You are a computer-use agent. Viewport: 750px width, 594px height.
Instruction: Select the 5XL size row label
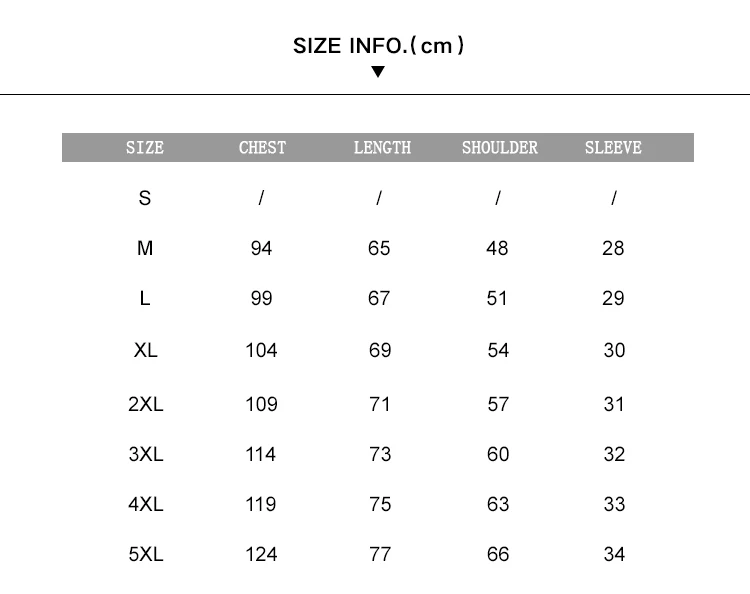point(145,554)
